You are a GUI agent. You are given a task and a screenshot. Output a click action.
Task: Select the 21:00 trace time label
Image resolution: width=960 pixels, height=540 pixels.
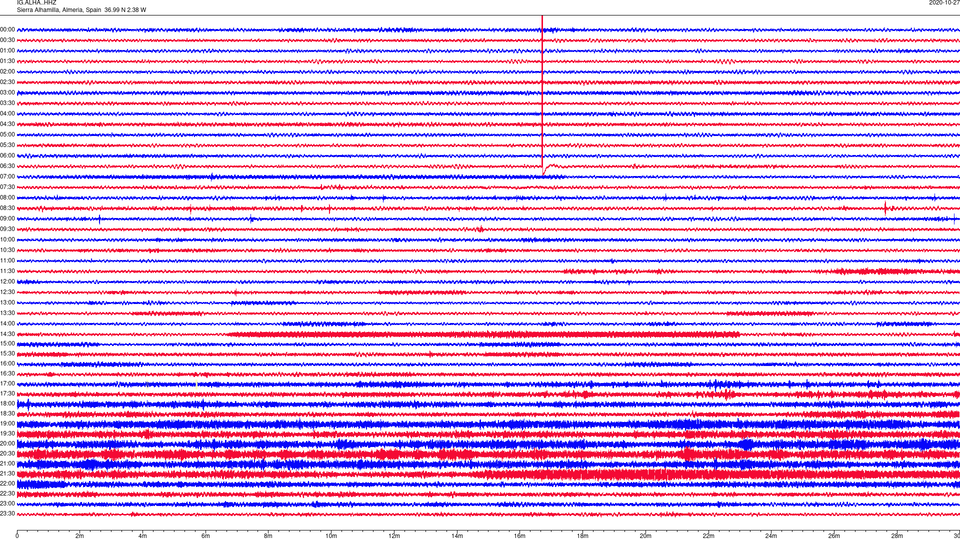coord(7,464)
